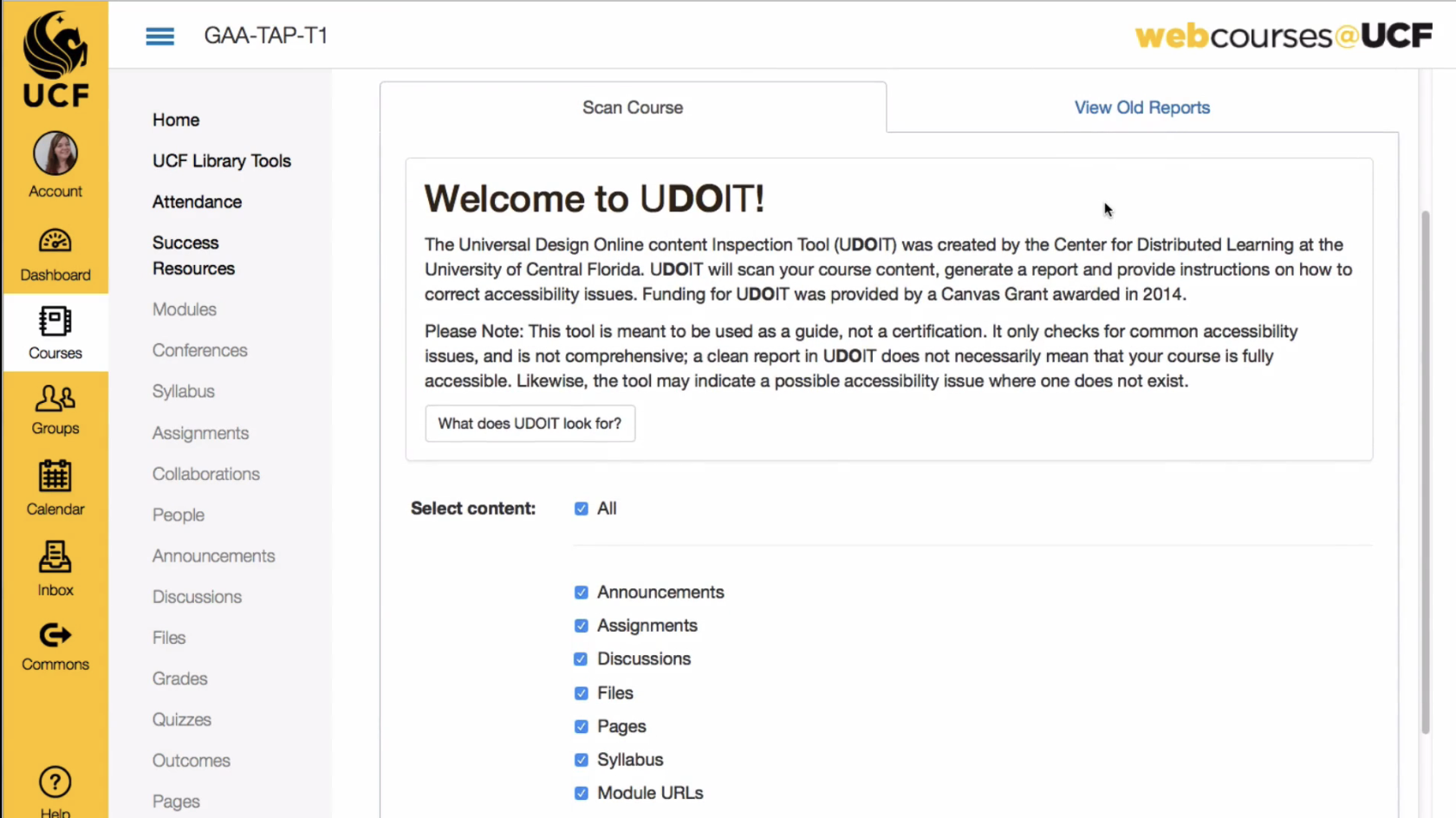This screenshot has height=818, width=1456.
Task: Switch to the View Old Reports tab
Action: (x=1142, y=107)
